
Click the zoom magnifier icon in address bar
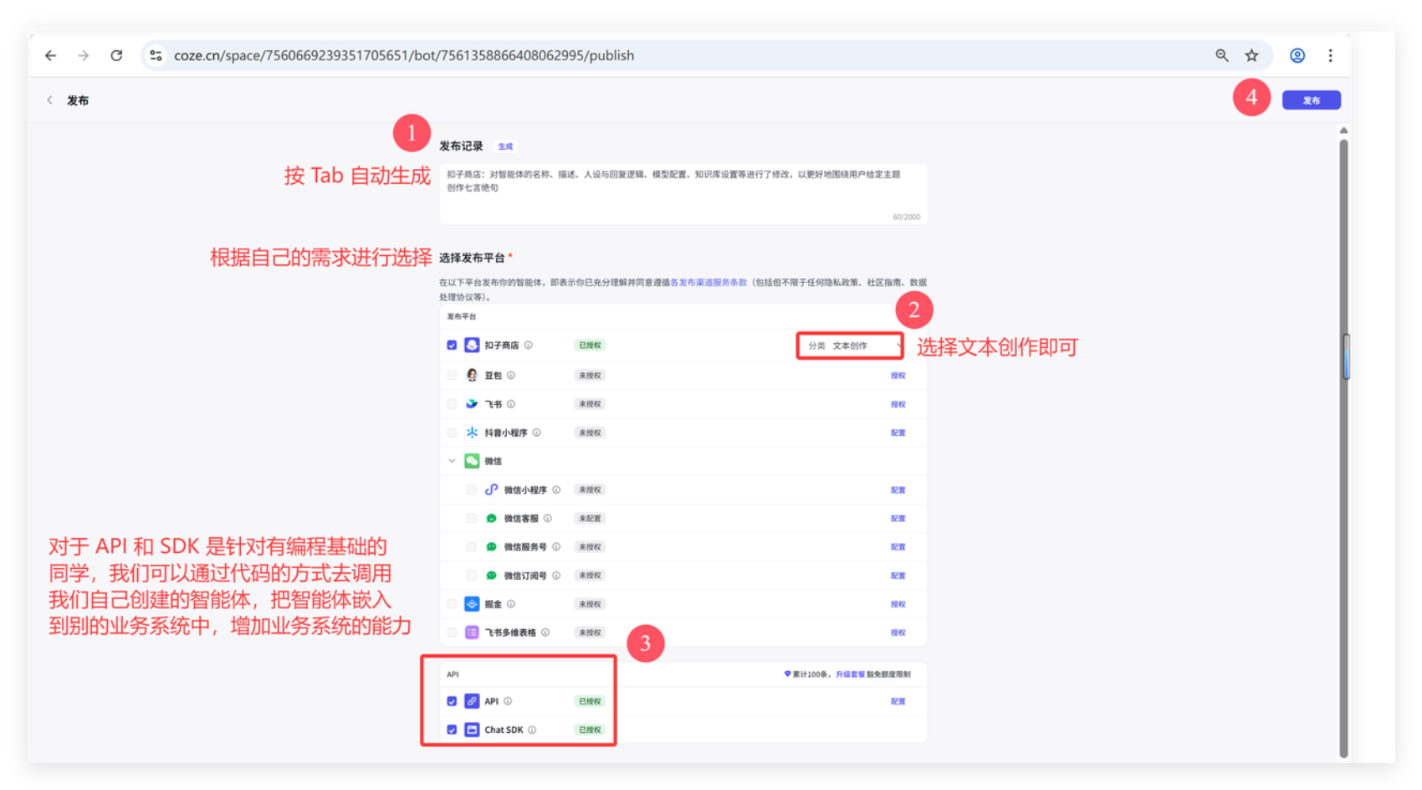point(1222,56)
